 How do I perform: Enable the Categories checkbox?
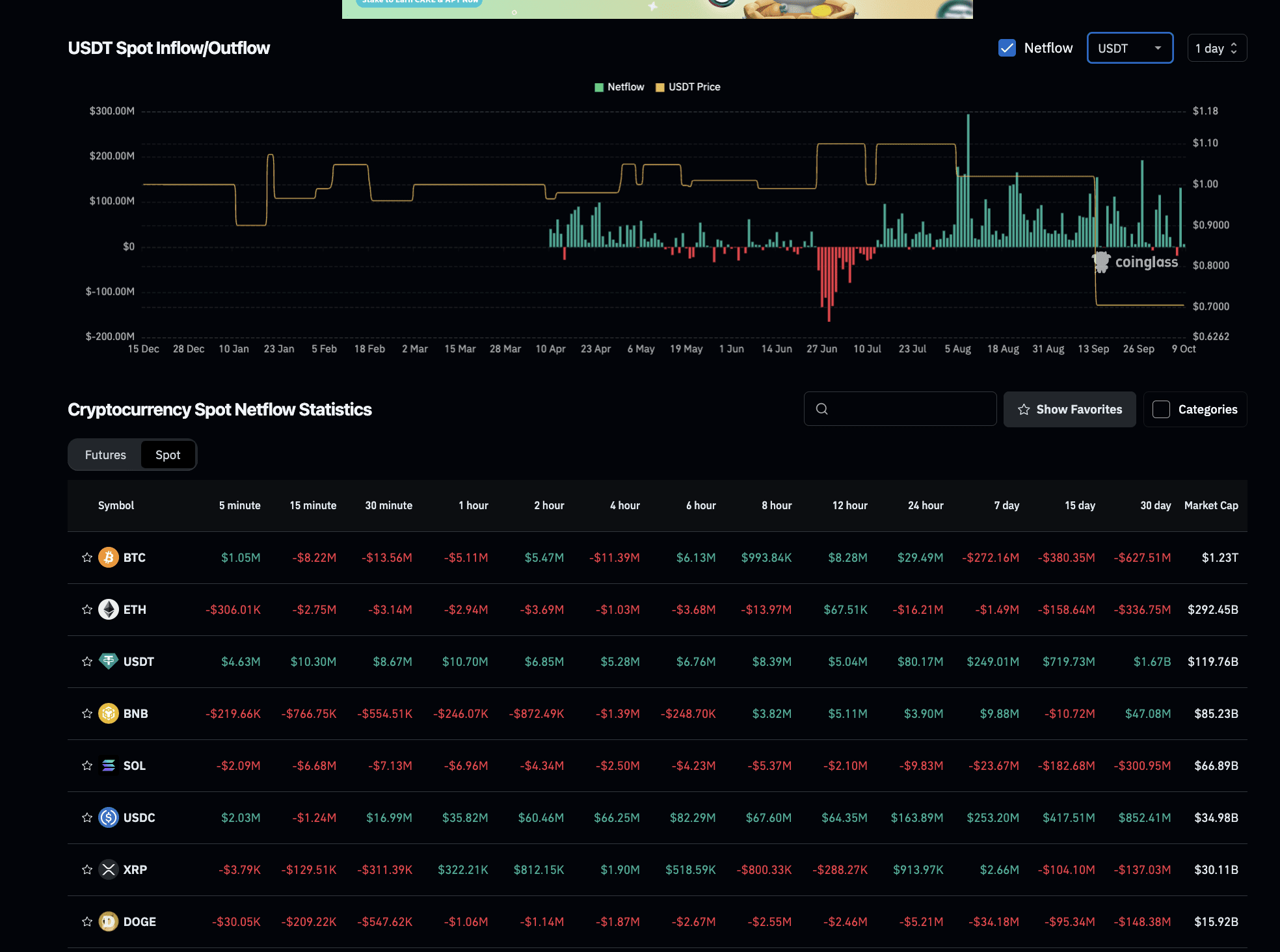point(1161,409)
